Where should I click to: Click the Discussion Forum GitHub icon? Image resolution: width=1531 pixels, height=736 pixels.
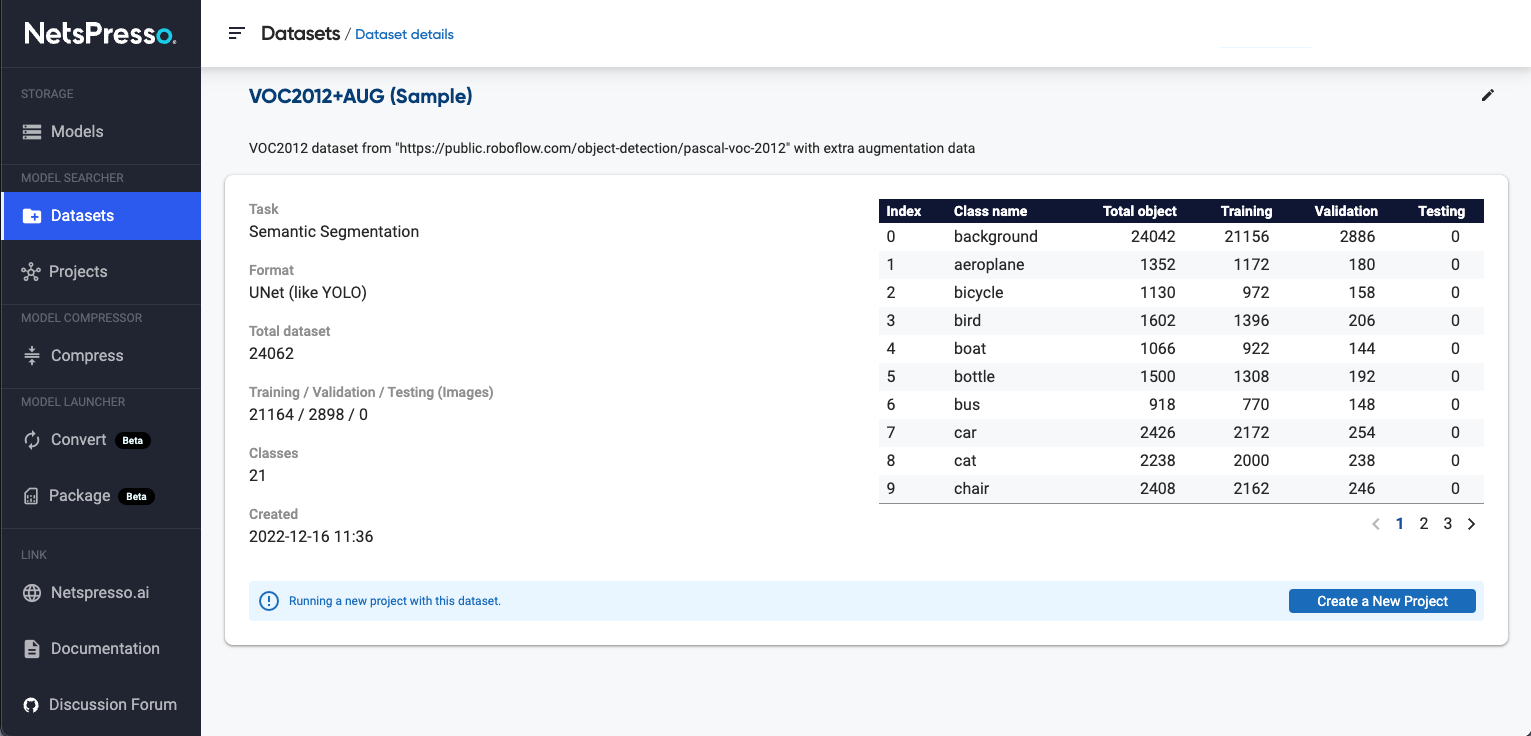click(31, 705)
